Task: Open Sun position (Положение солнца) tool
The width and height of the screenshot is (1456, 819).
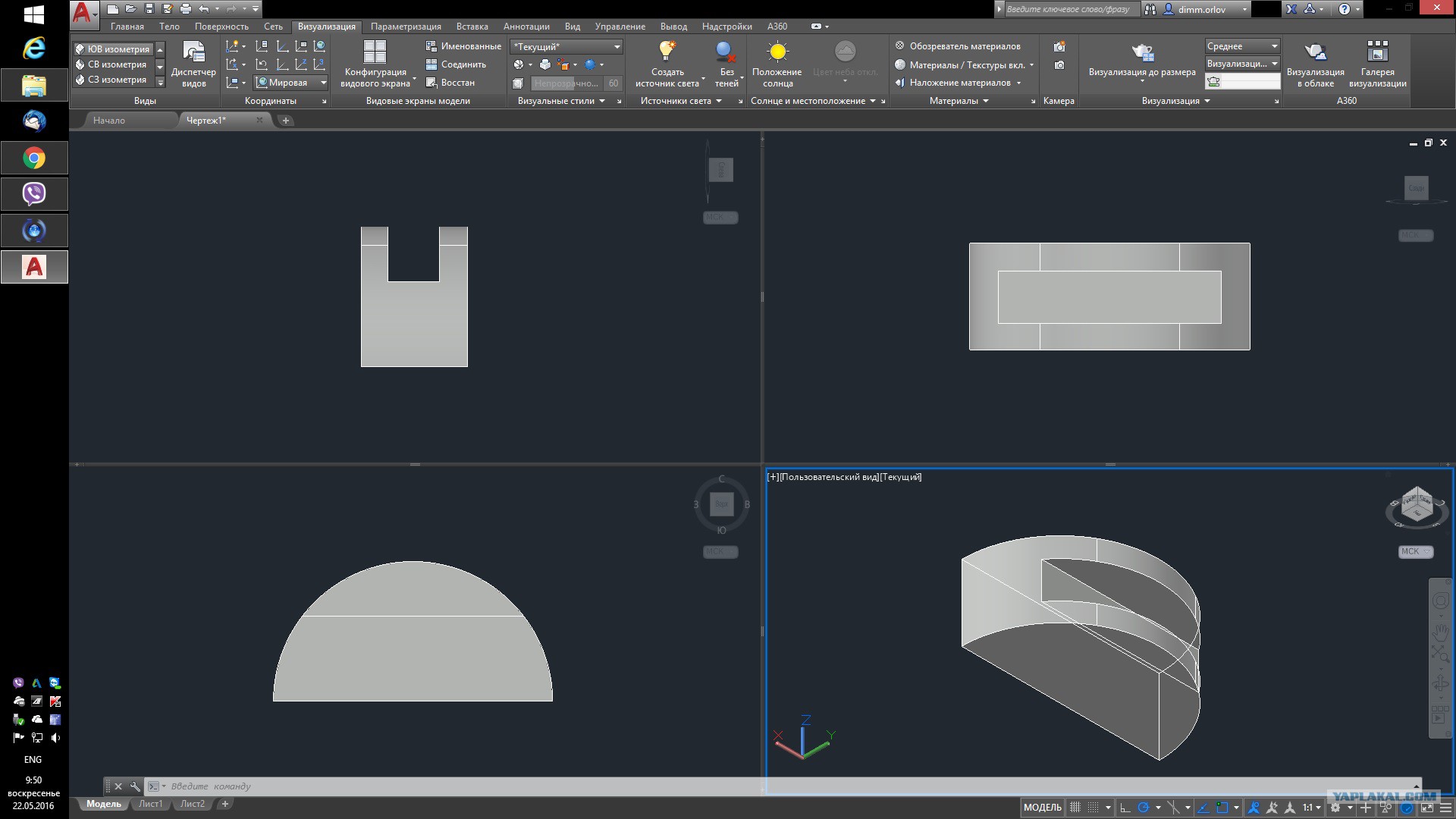Action: point(777,64)
